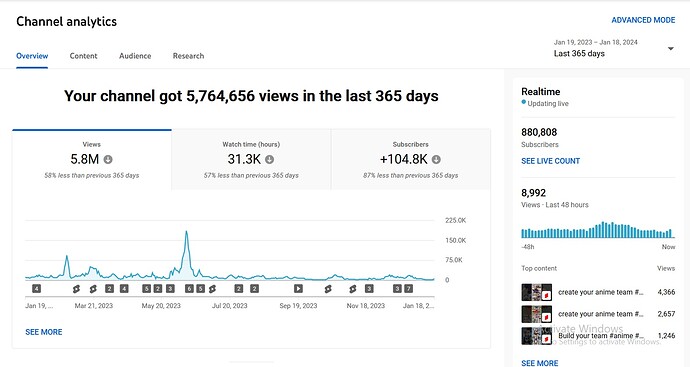Viewport: 690px width, 367px height.
Task: Click the 8,992 views count
Action: [533, 193]
